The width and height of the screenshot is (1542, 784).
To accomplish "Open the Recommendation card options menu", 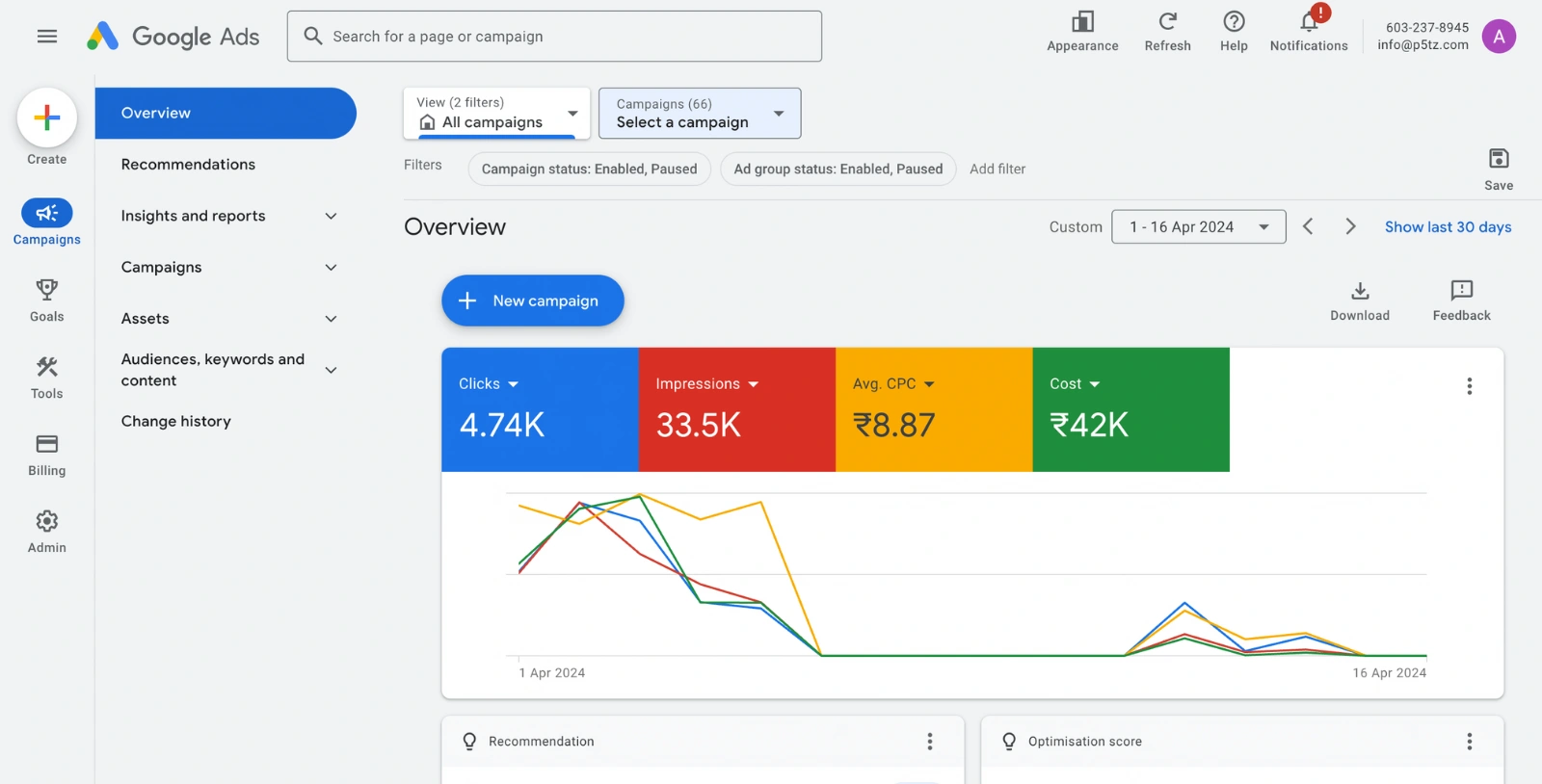I will tap(929, 742).
